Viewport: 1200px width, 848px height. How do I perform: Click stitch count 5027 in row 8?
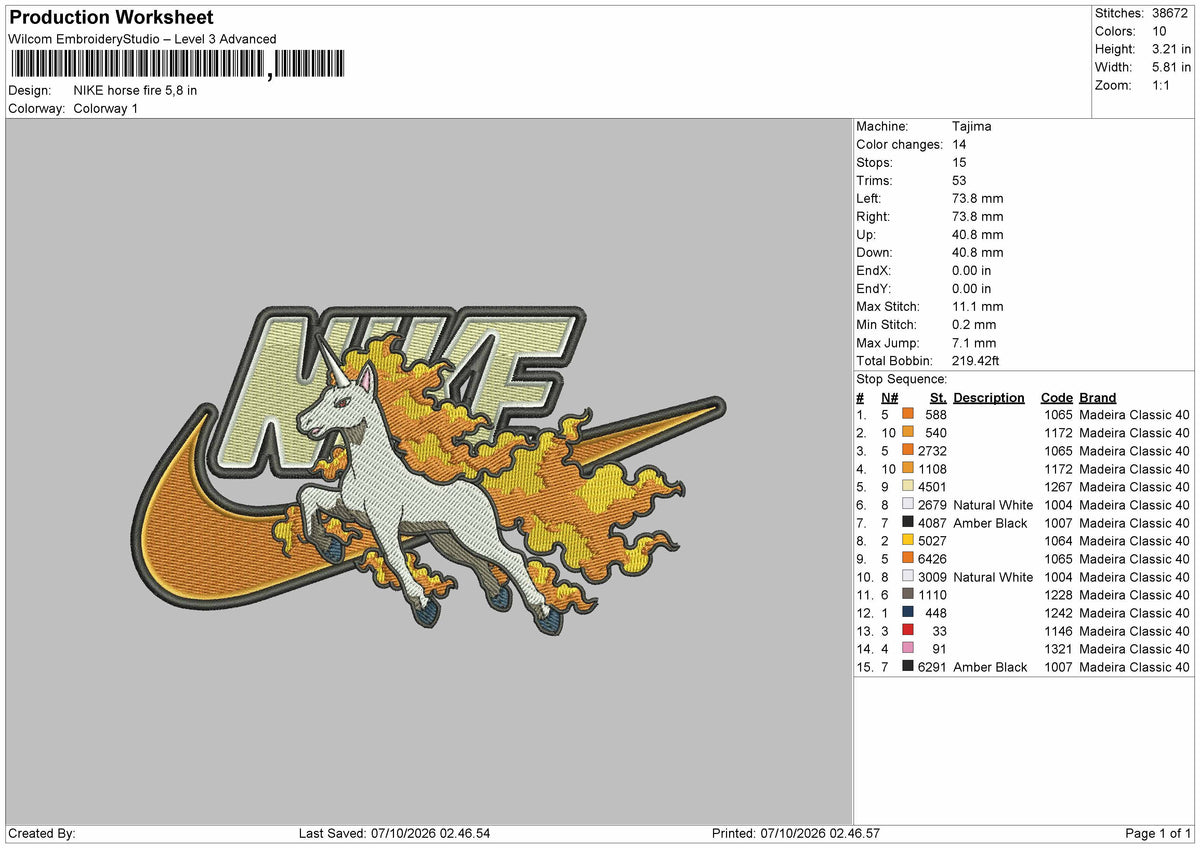[932, 541]
